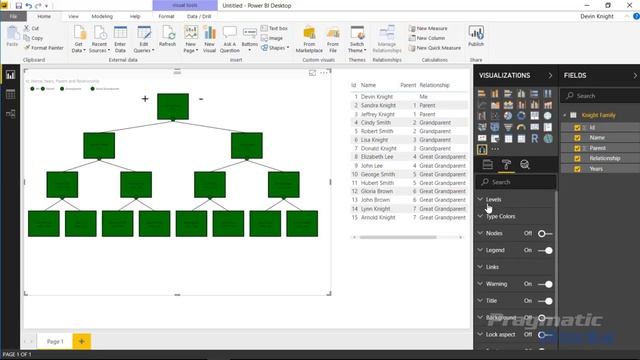This screenshot has height=360, width=640.
Task: Click the Fields pane search box
Action: click(x=600, y=96)
